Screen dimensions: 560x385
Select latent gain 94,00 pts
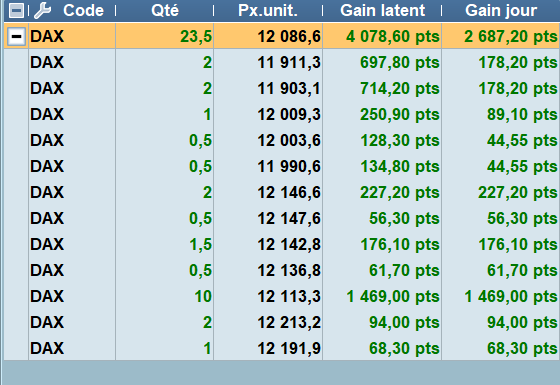point(404,322)
